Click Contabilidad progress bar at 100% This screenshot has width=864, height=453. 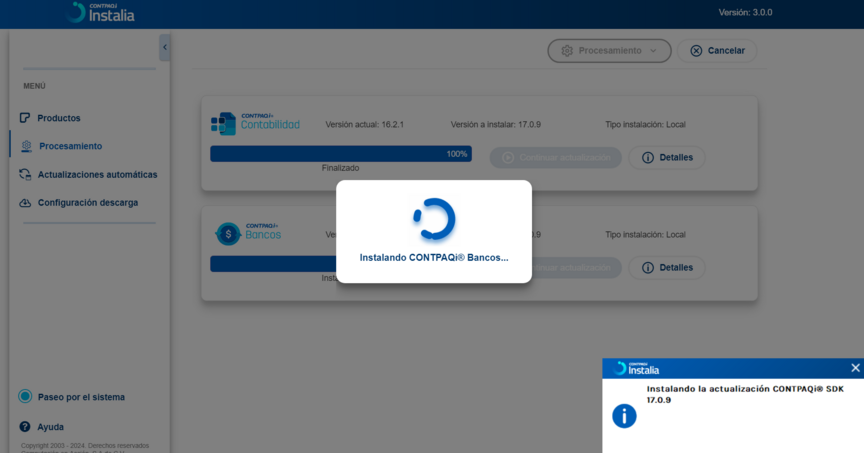pyautogui.click(x=341, y=154)
